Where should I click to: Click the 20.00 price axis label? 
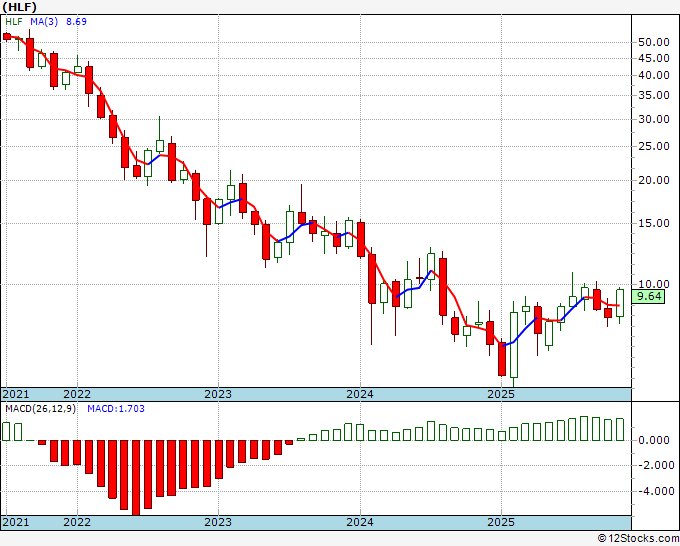point(654,180)
